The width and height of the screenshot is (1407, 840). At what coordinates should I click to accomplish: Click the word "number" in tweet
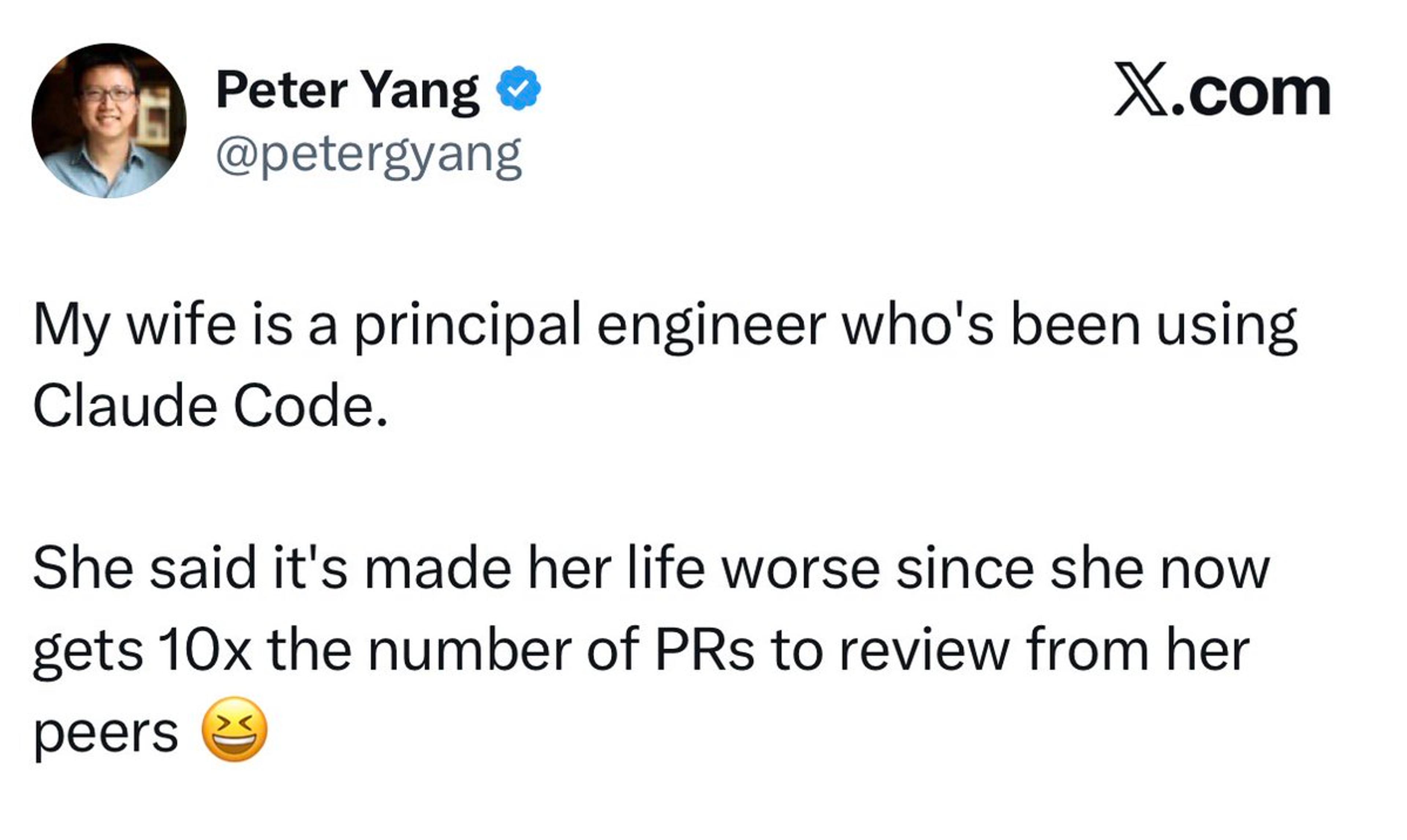pos(469,650)
